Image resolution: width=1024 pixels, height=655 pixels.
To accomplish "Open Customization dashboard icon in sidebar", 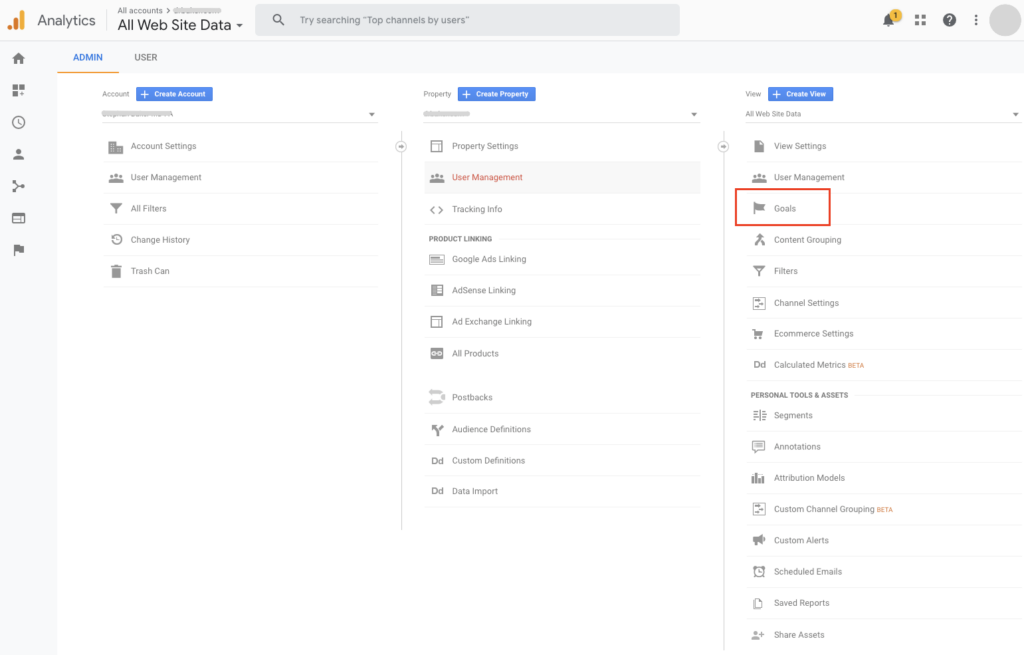I will pyautogui.click(x=18, y=90).
